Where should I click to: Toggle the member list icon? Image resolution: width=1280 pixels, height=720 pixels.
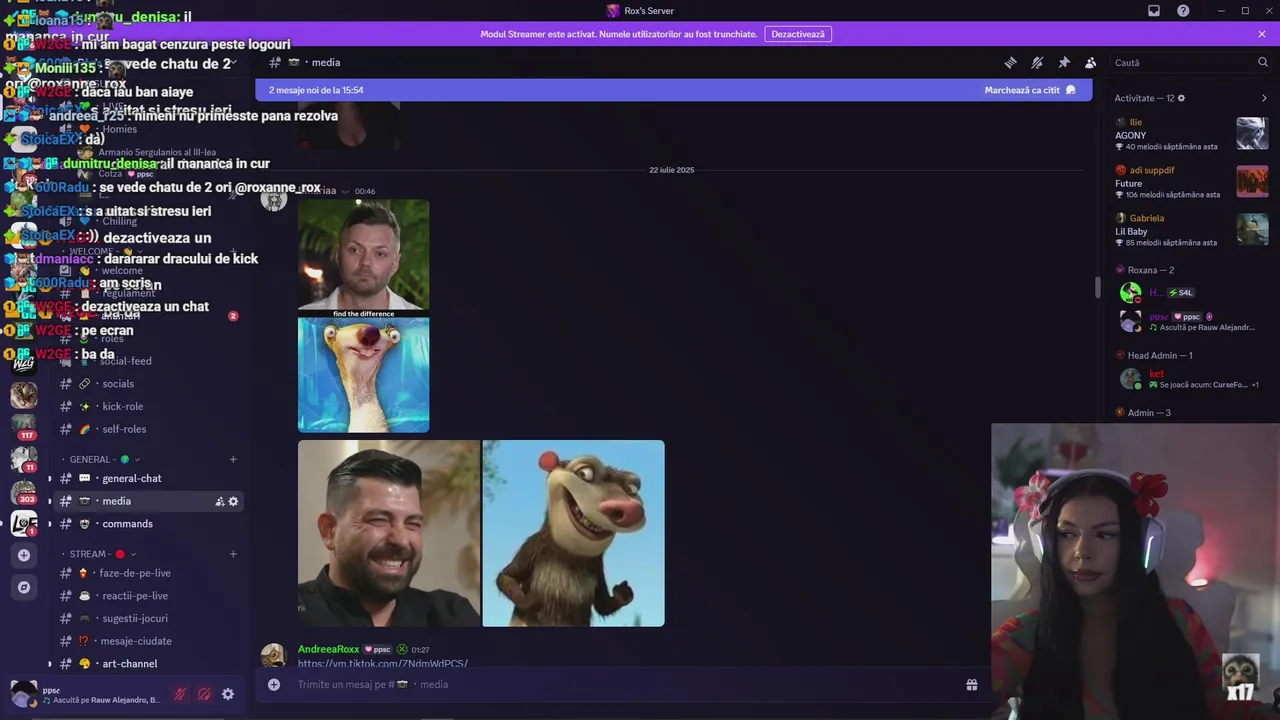point(1091,62)
